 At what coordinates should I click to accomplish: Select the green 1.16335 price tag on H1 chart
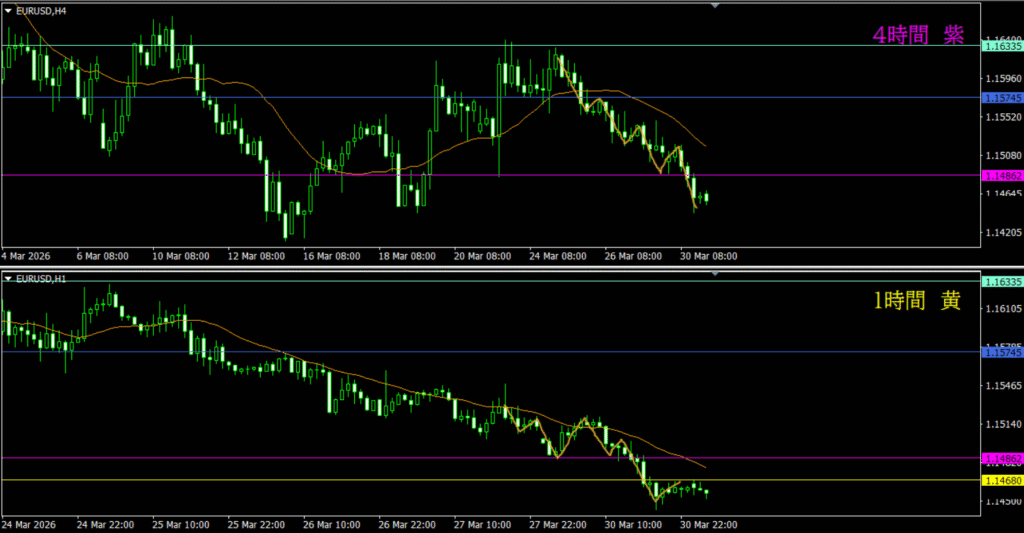pyautogui.click(x=1002, y=283)
